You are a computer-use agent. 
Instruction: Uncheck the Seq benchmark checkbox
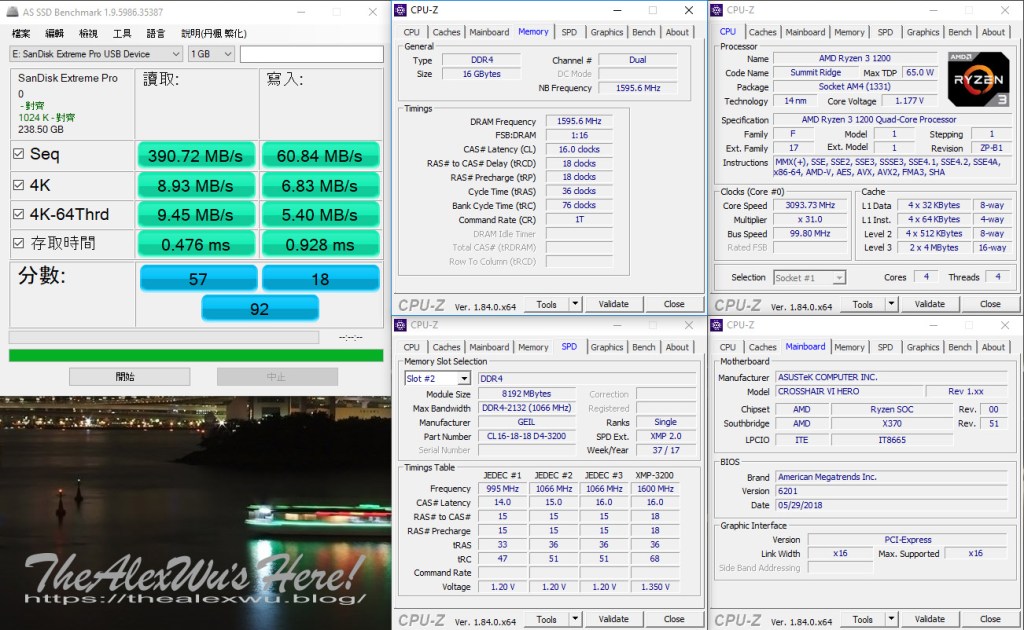coord(19,154)
